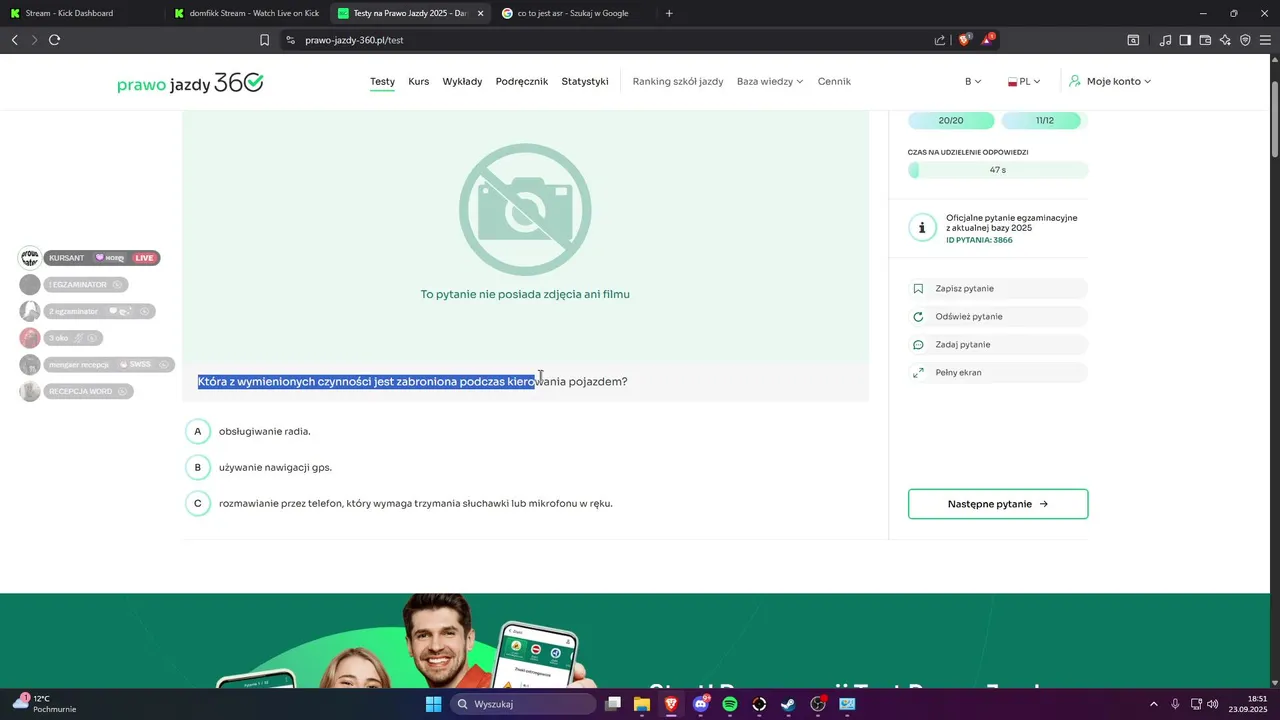The image size is (1280, 720).
Task: Open the Kurs menu item
Action: [x=419, y=82]
